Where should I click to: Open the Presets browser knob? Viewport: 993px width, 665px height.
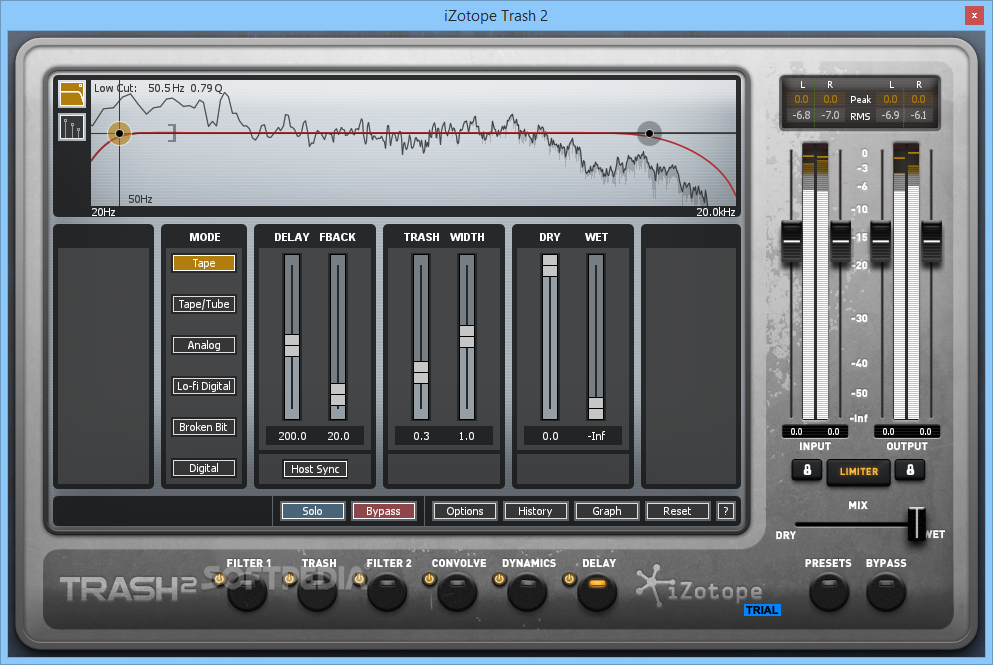pos(827,593)
